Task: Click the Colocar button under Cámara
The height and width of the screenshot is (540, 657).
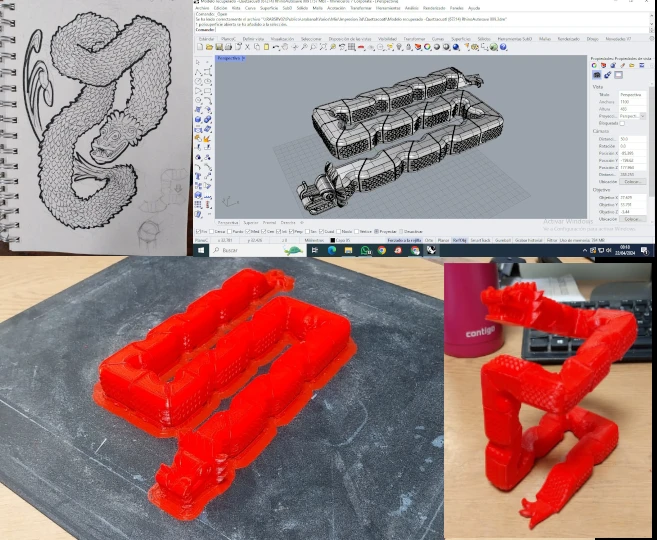Action: 633,181
